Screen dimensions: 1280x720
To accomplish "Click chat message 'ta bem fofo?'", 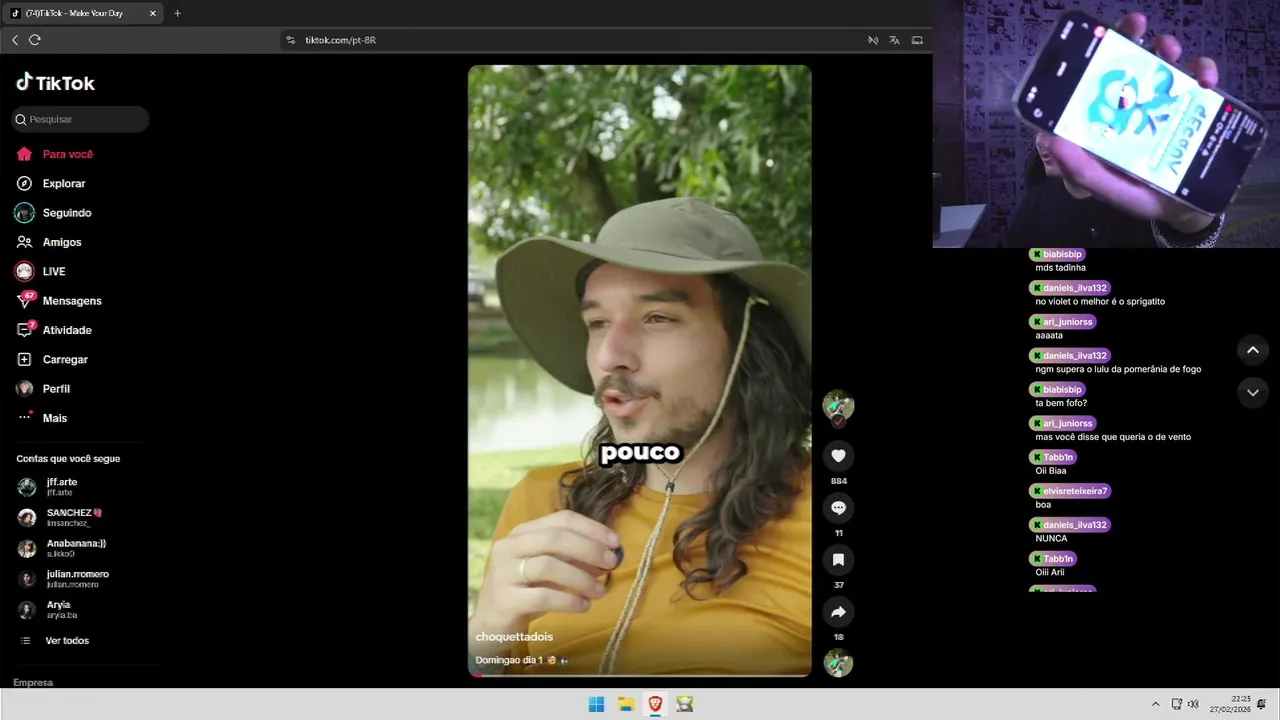I will [x=1061, y=403].
